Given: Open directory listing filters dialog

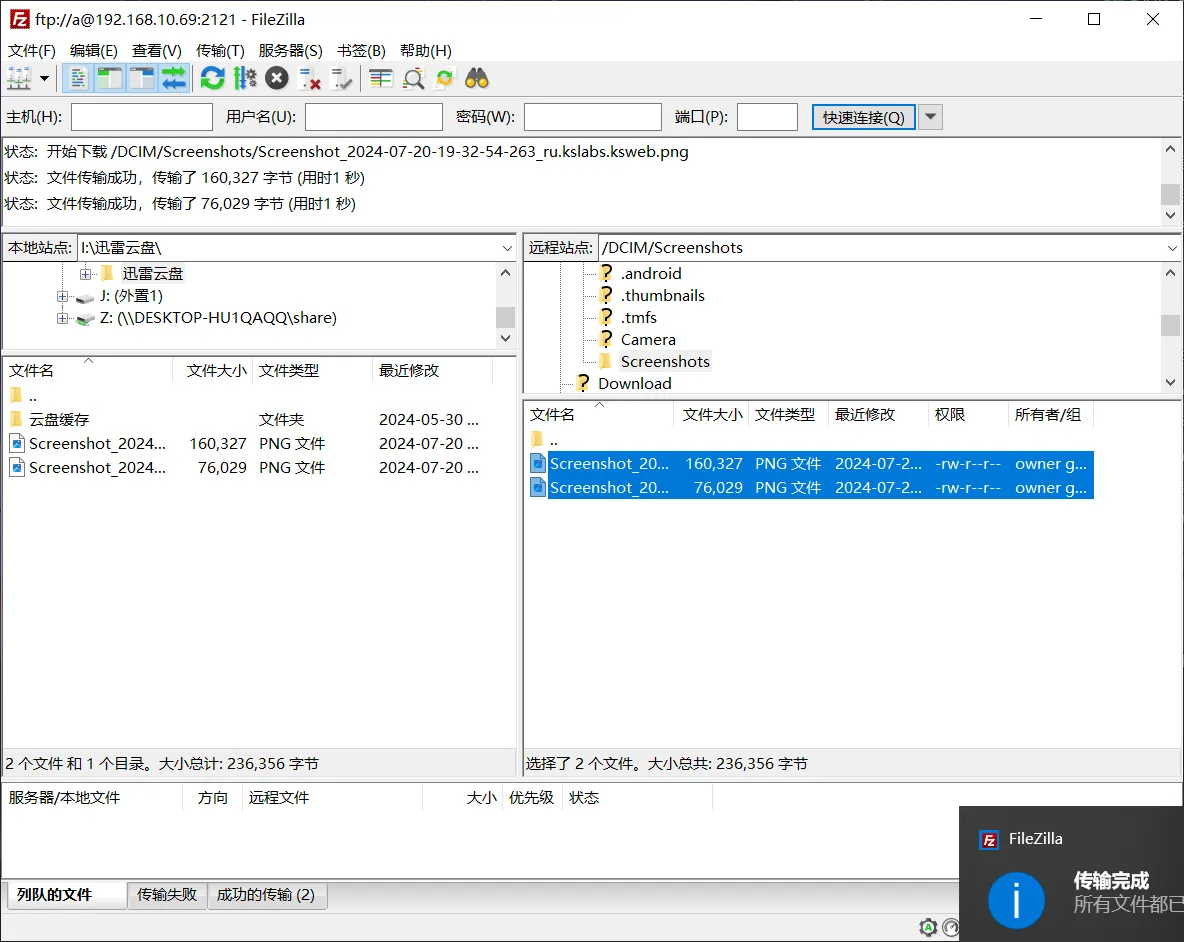Looking at the screenshot, I should click(381, 78).
